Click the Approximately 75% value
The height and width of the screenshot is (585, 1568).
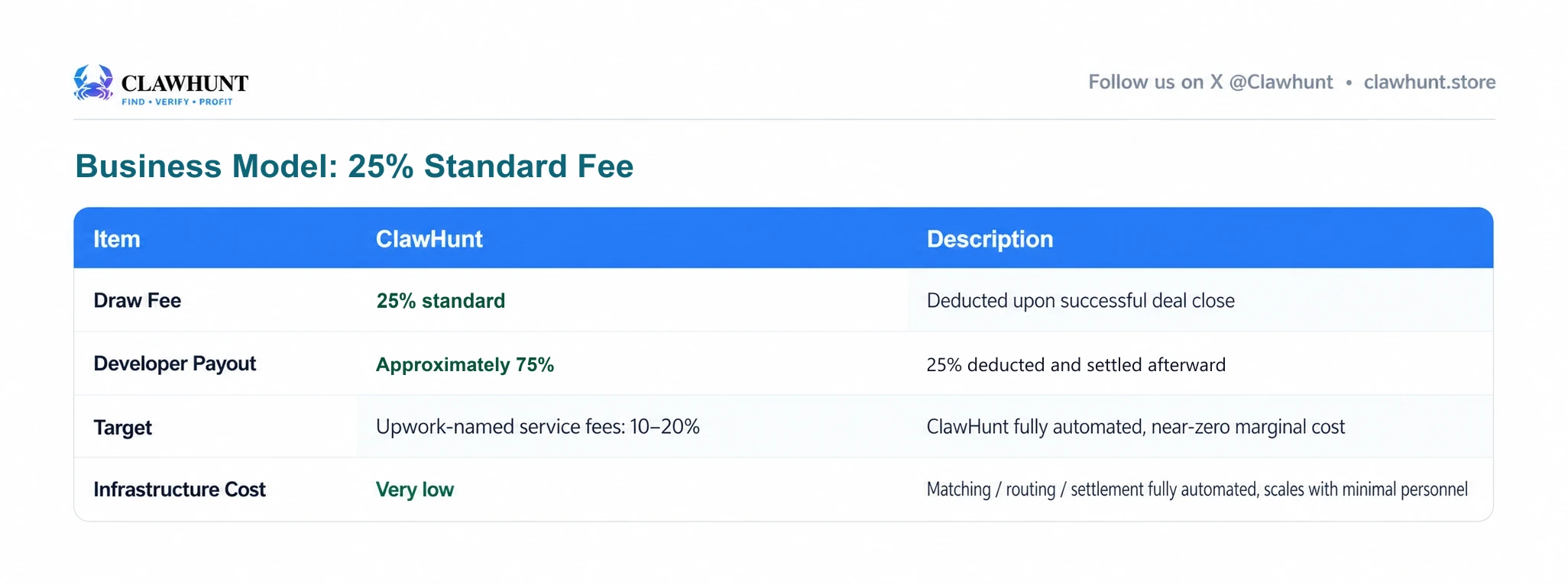click(465, 365)
